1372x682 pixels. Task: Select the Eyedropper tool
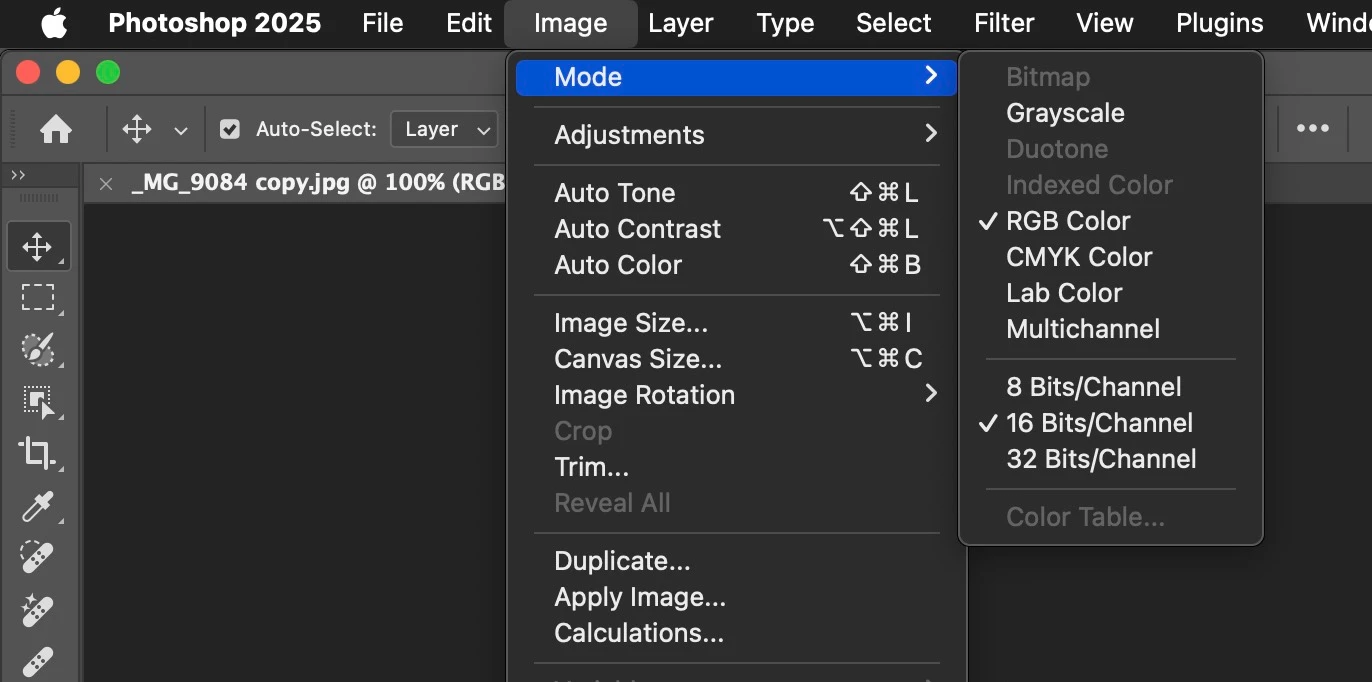(38, 505)
